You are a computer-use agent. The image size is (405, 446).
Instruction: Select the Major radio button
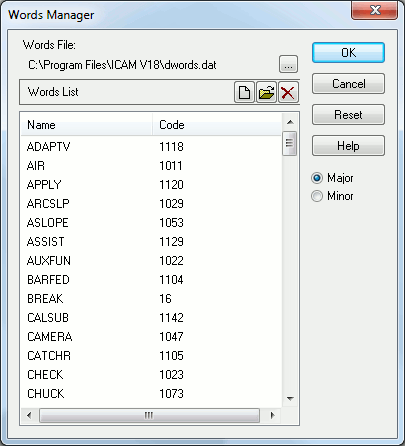click(x=317, y=178)
